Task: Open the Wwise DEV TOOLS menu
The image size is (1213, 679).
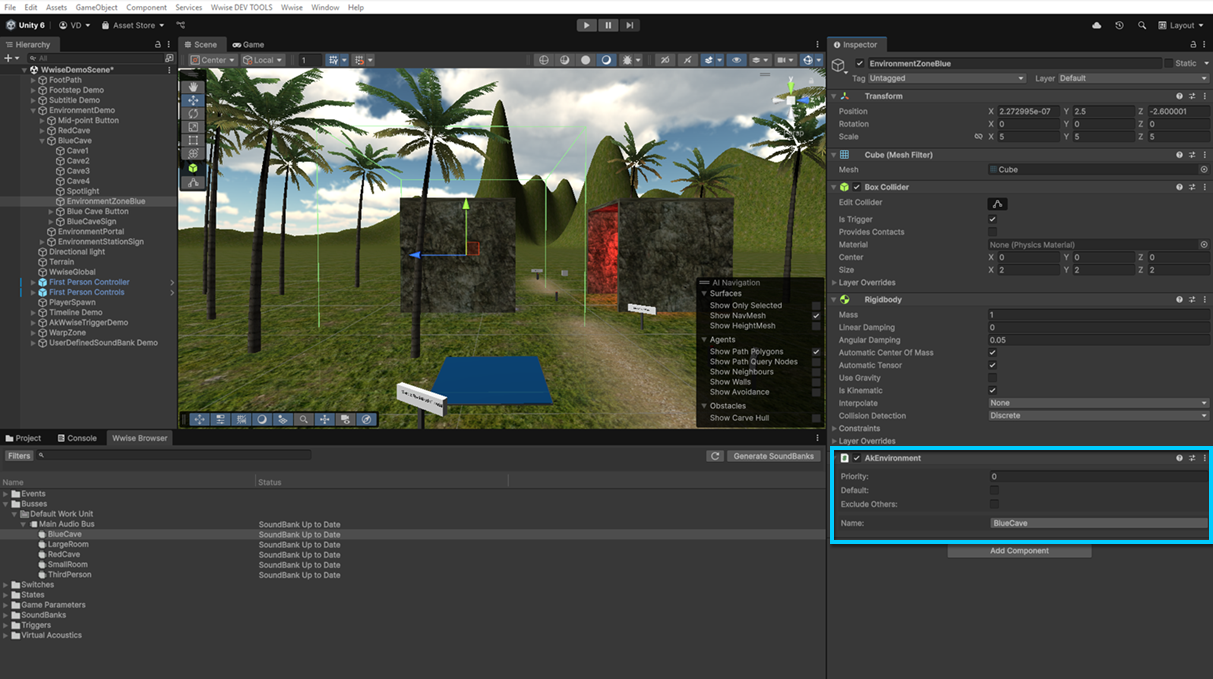Action: click(241, 7)
